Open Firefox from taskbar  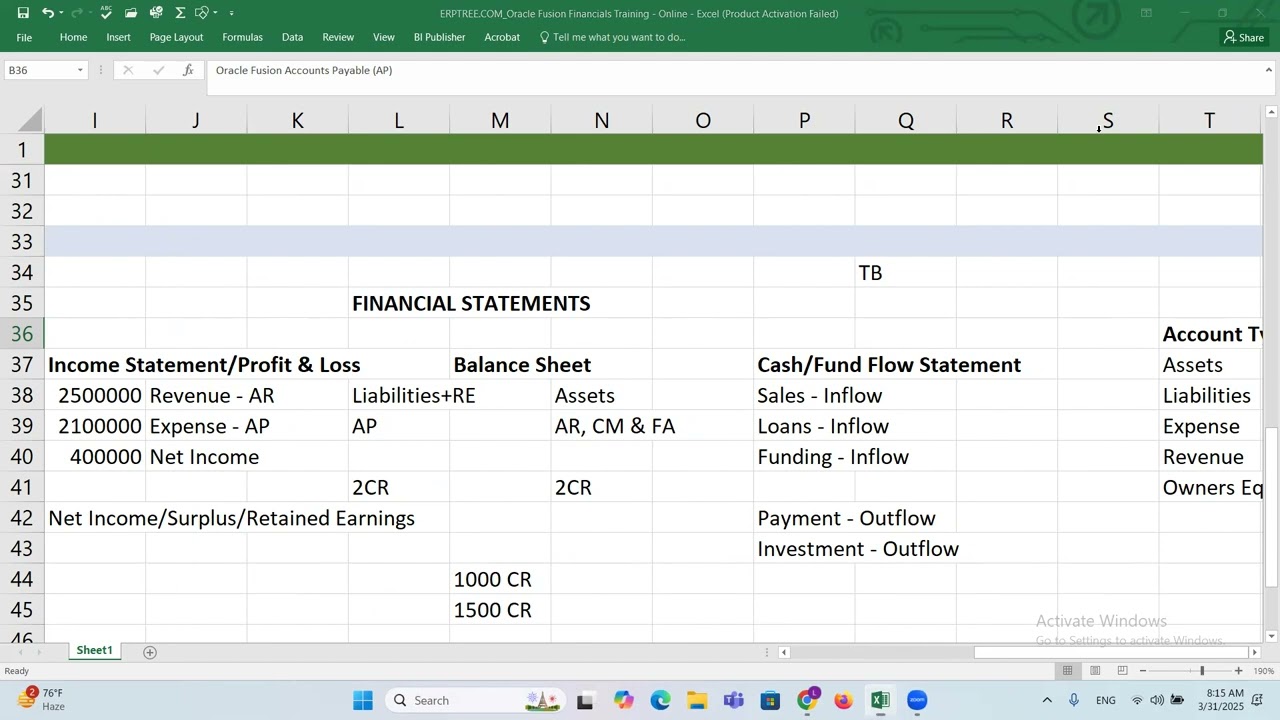click(x=843, y=700)
